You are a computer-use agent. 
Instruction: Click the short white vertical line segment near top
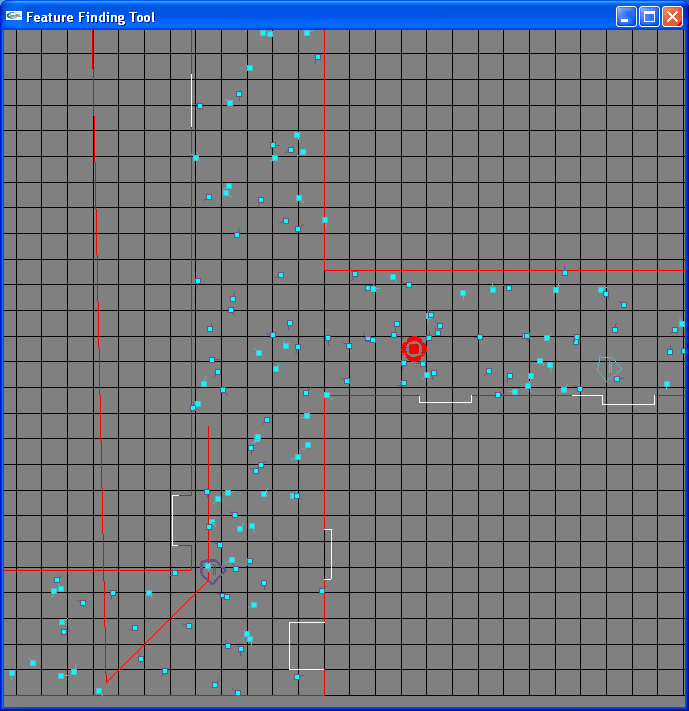coord(191,100)
